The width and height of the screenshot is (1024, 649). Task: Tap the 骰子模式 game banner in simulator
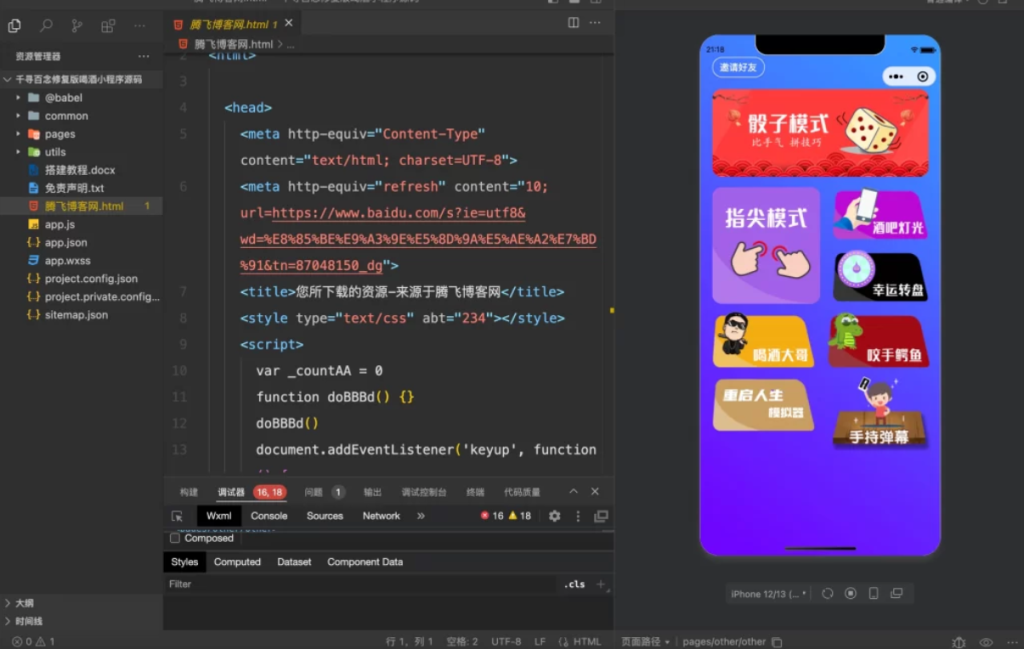click(820, 131)
